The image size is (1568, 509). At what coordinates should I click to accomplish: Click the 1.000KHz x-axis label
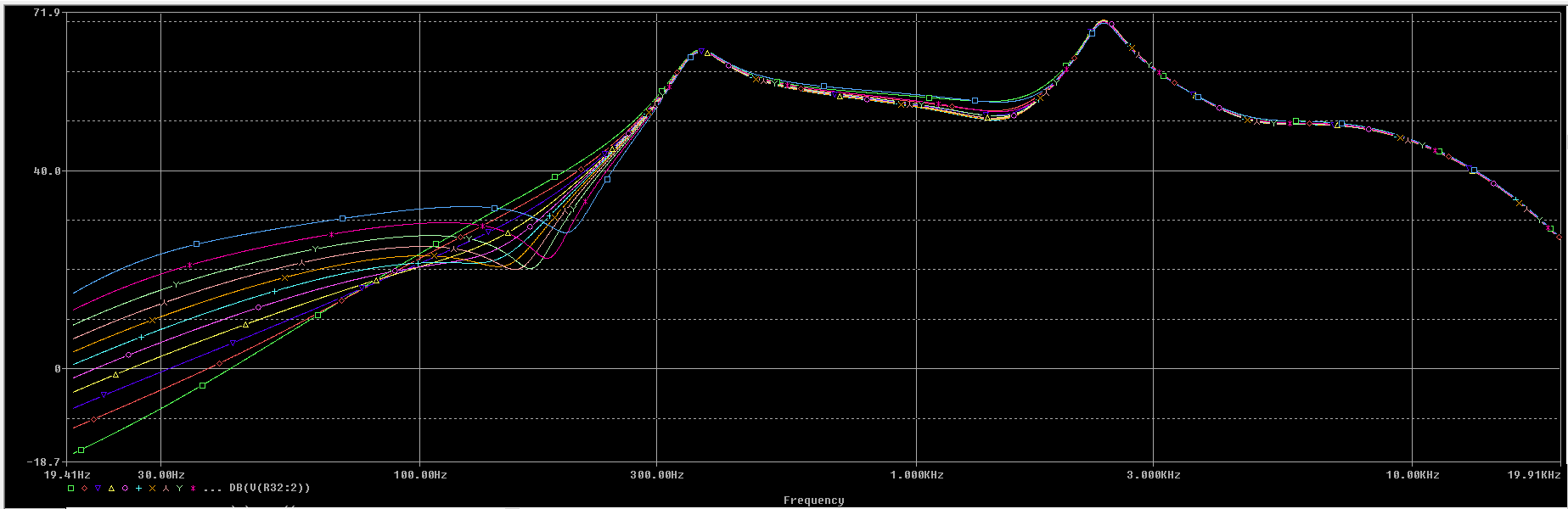click(917, 475)
